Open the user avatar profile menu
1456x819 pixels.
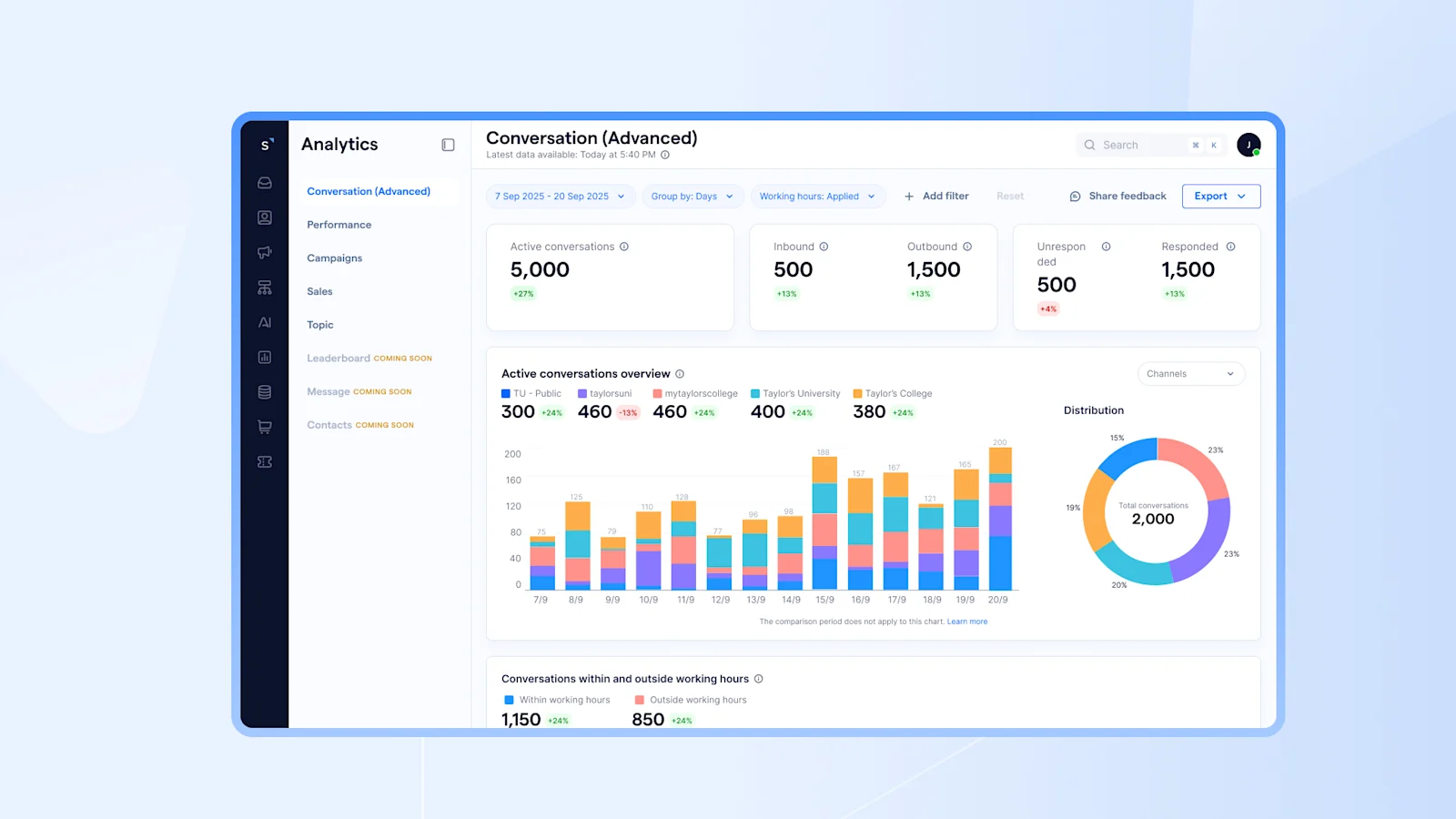[1249, 145]
